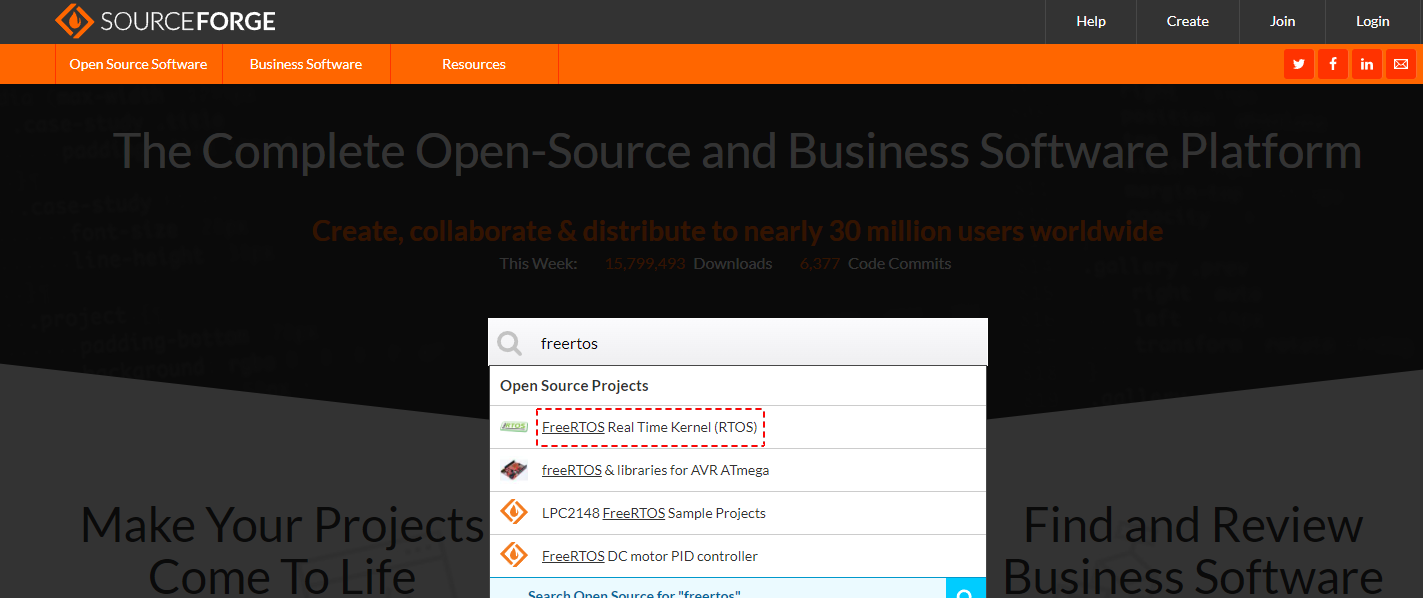The width and height of the screenshot is (1423, 598).
Task: Select Create in the top navigation
Action: click(x=1188, y=21)
